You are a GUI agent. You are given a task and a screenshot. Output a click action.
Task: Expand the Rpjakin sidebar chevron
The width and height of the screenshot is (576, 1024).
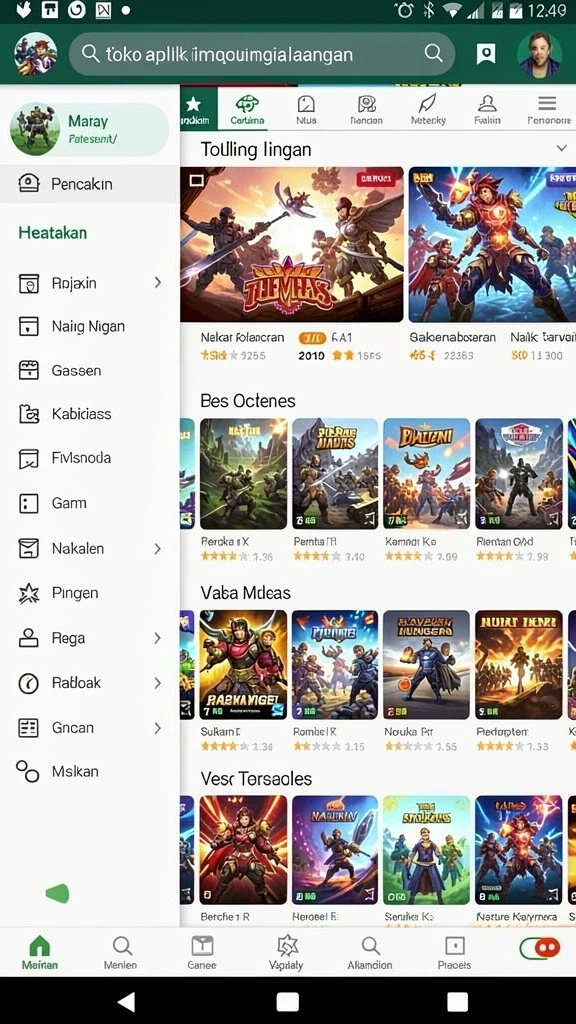click(x=157, y=283)
